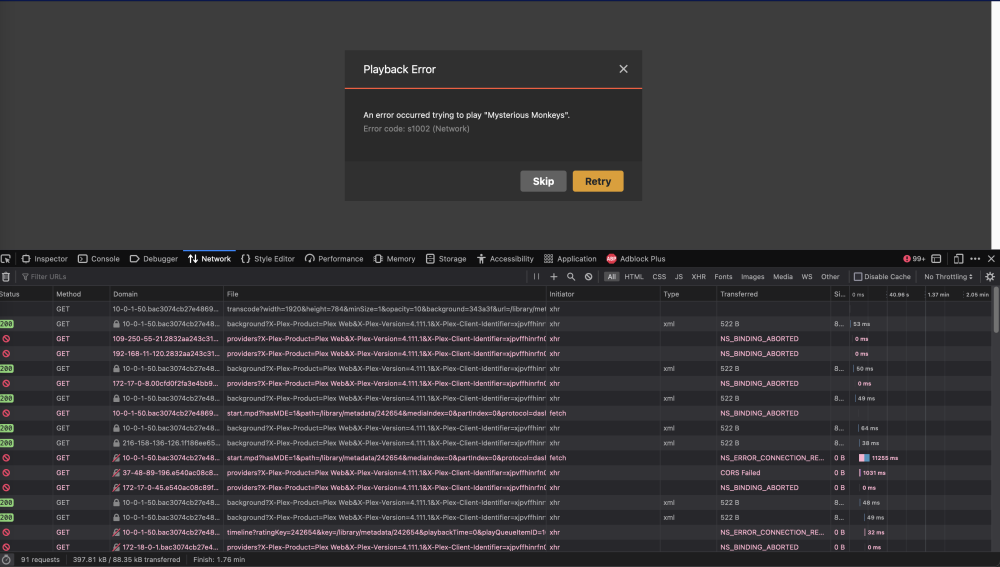1000x567 pixels.
Task: Click the Retry button
Action: pos(598,181)
